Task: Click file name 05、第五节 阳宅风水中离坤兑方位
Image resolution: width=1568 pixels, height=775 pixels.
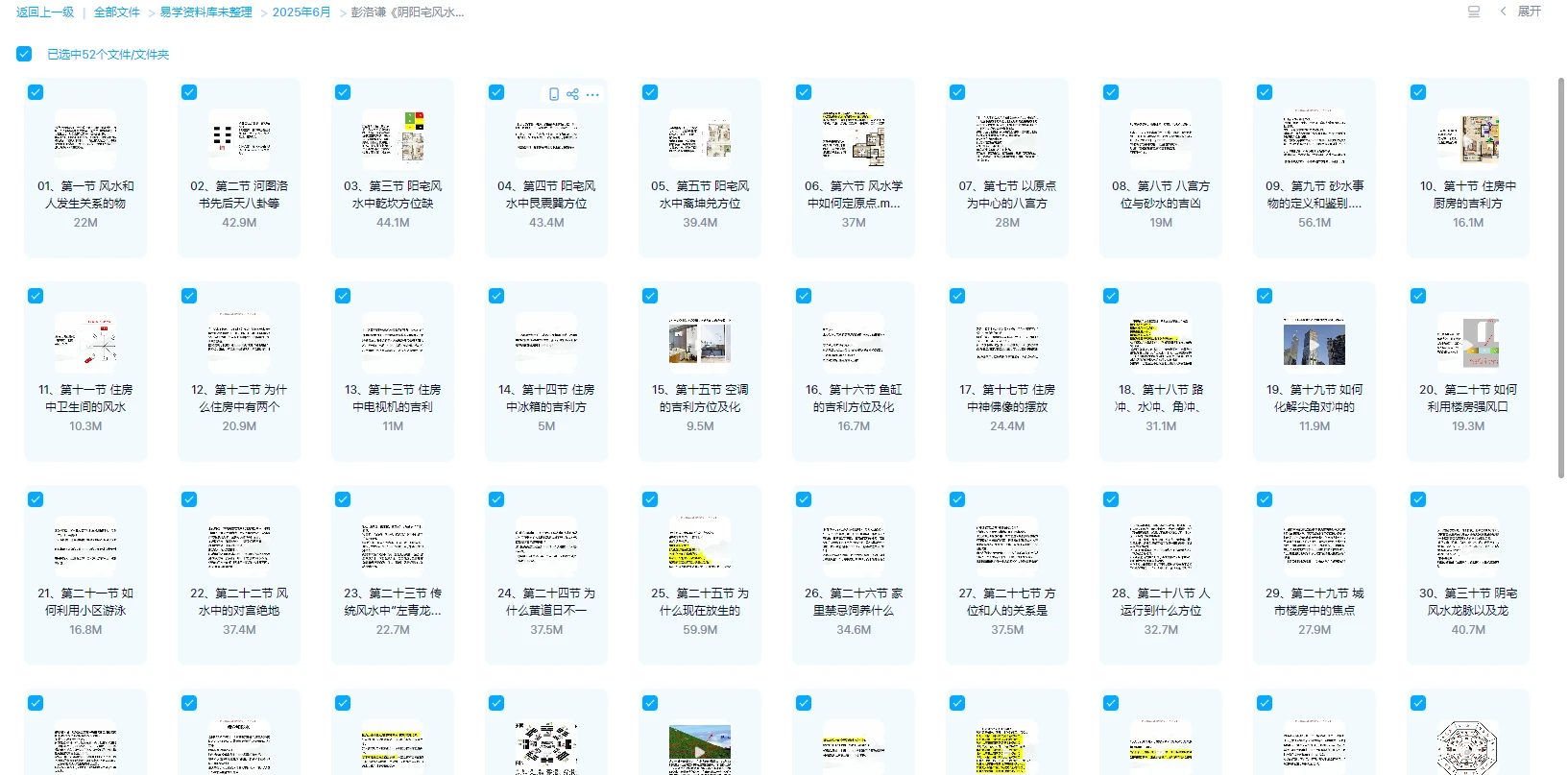Action: pos(700,195)
